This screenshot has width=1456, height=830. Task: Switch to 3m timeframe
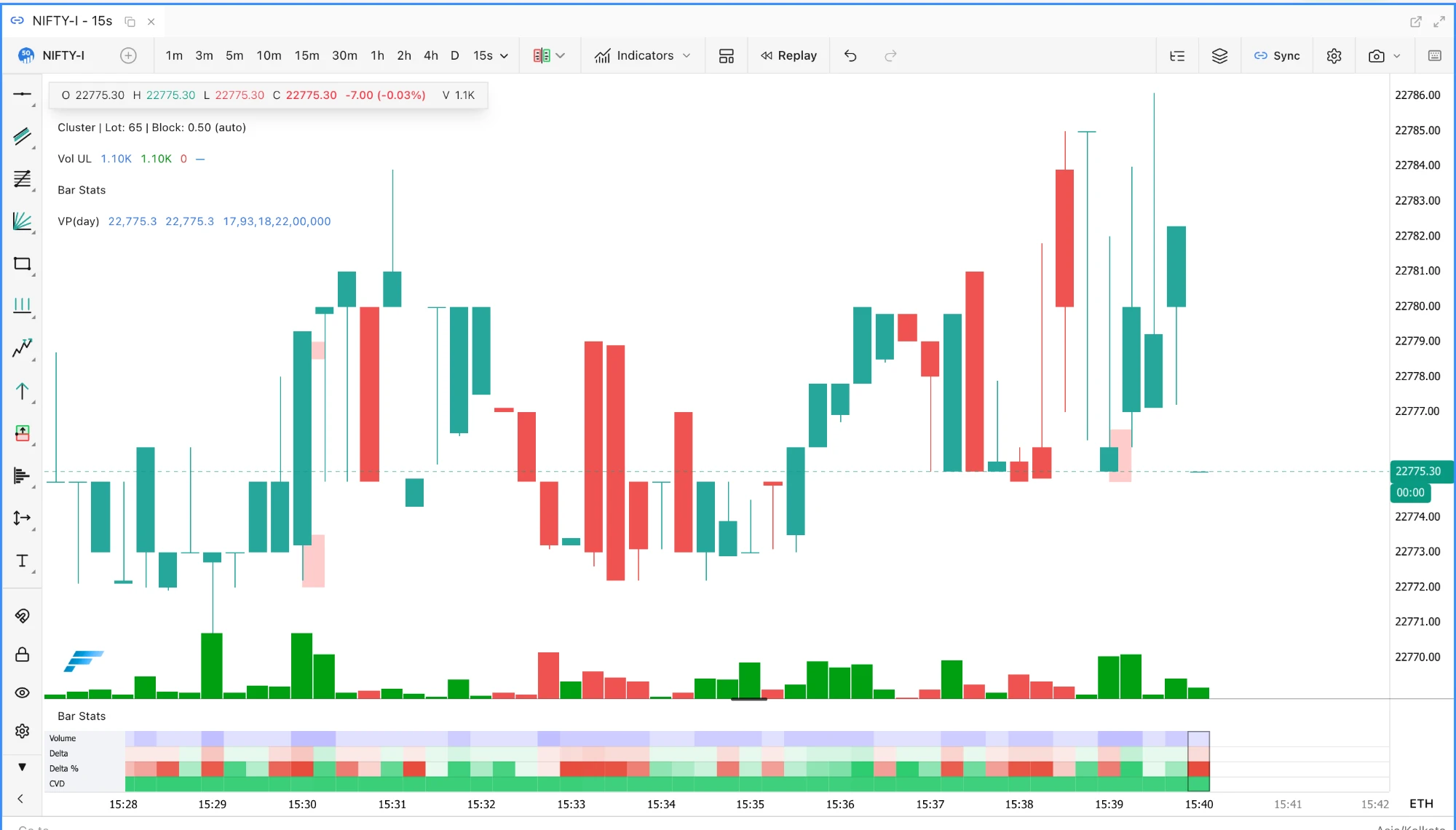point(204,55)
